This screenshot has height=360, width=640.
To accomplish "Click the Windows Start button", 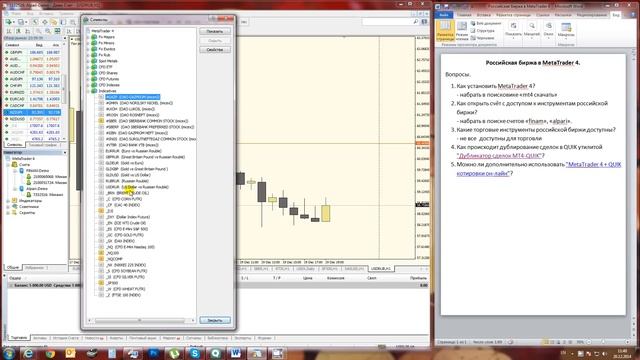I will pos(9,353).
